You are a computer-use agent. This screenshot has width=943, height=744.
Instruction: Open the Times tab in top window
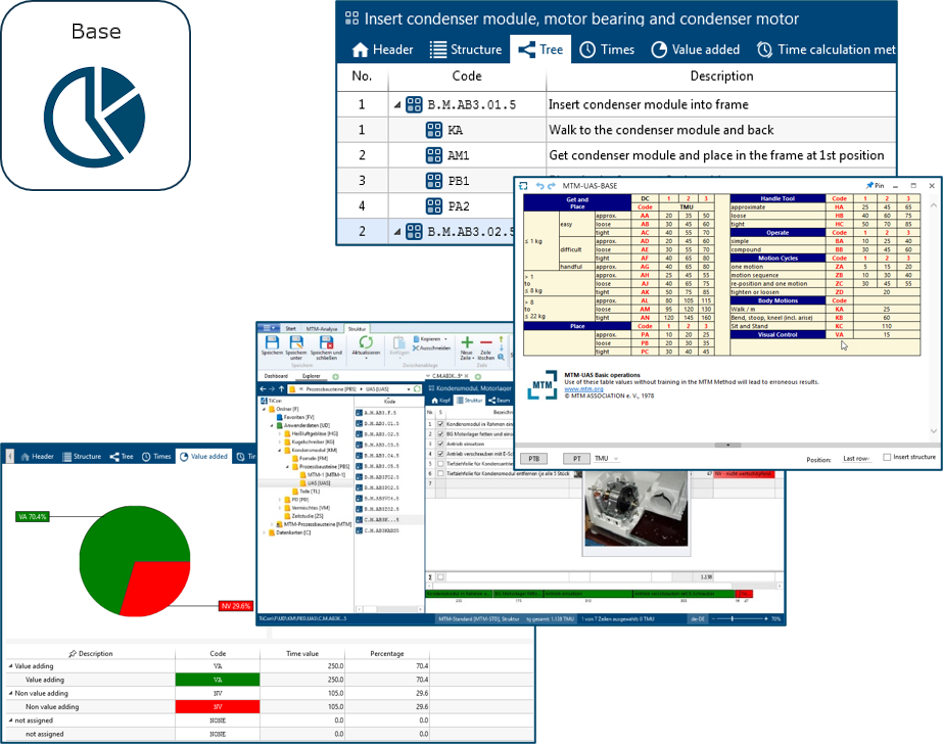[x=607, y=49]
